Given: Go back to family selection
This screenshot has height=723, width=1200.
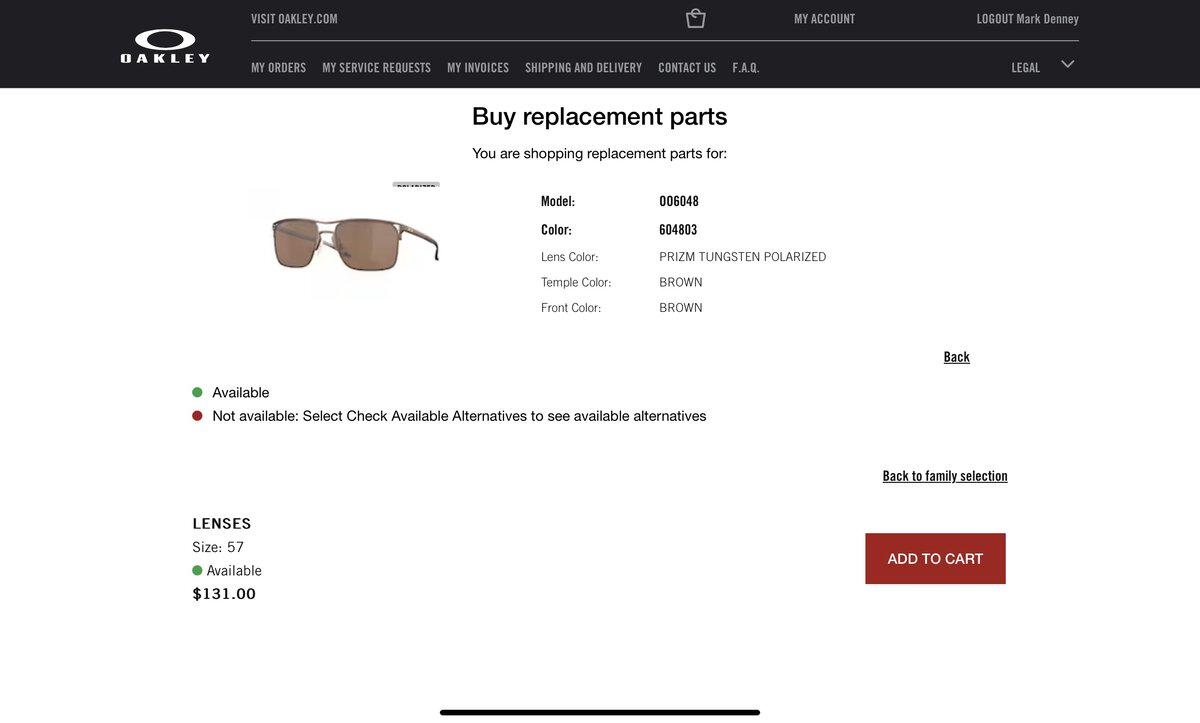Looking at the screenshot, I should (945, 476).
